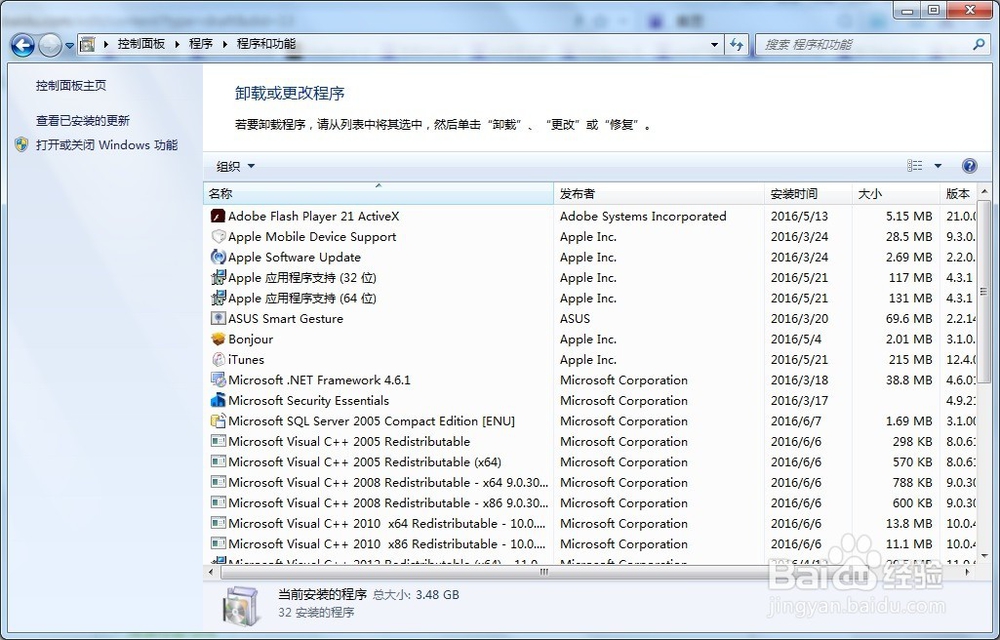Click the 215 MB size cell

click(x=910, y=360)
